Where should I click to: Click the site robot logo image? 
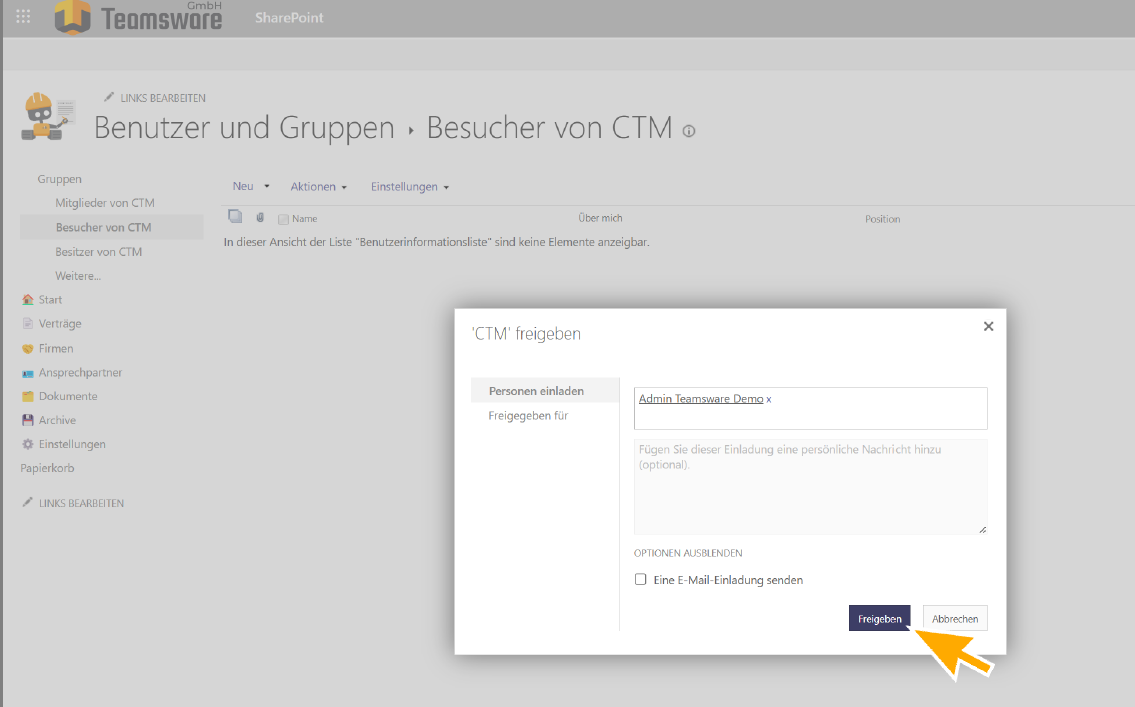47,117
